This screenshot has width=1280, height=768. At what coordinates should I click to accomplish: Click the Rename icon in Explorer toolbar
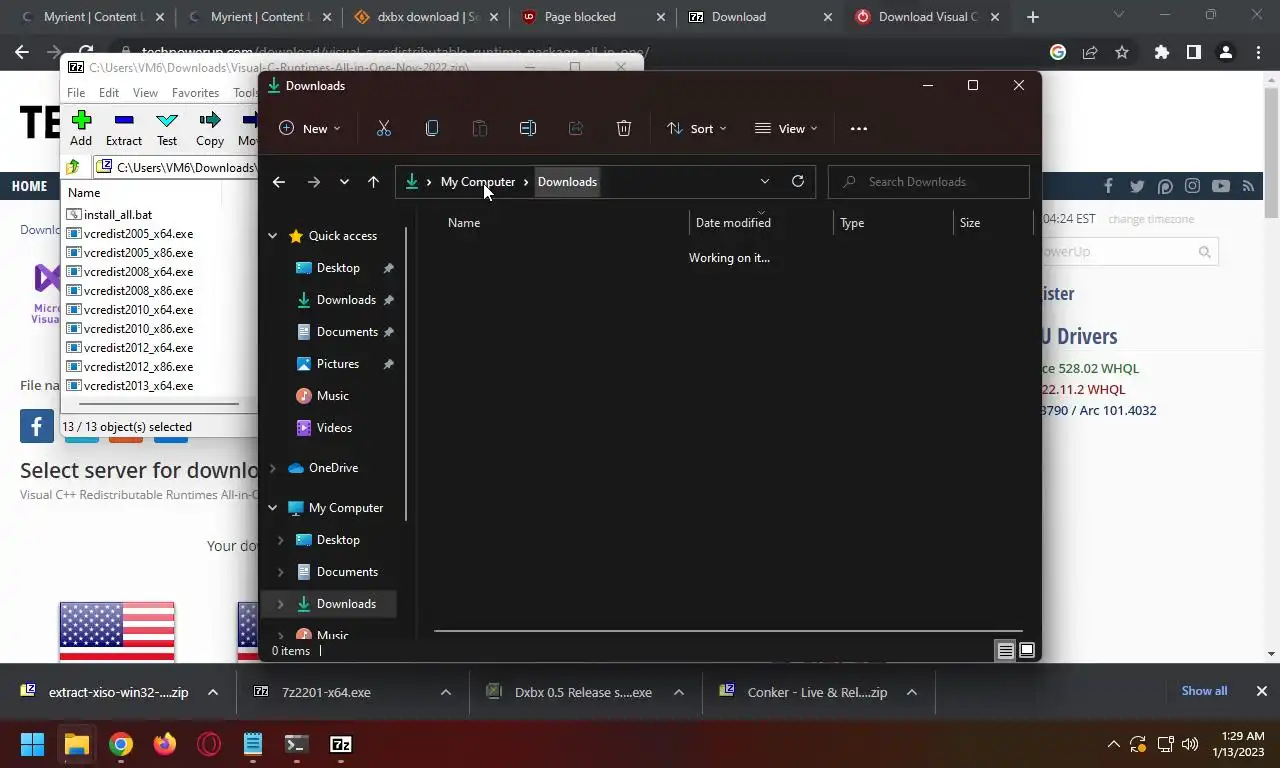tap(528, 128)
